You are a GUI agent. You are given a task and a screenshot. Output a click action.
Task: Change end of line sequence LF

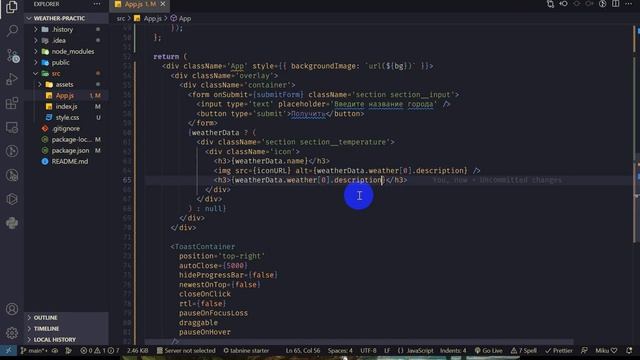(x=387, y=351)
